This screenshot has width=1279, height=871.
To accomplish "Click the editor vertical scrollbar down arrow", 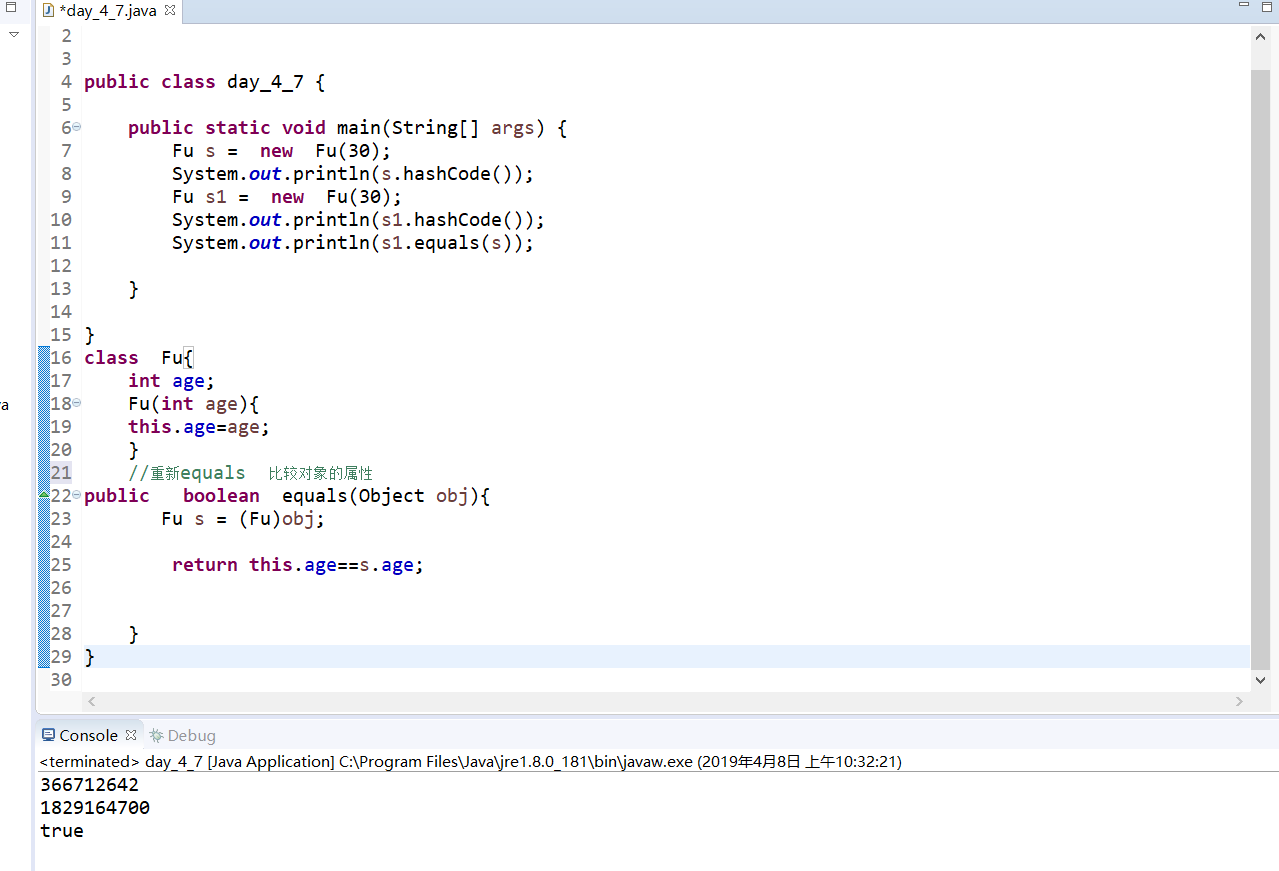I will [x=1260, y=680].
